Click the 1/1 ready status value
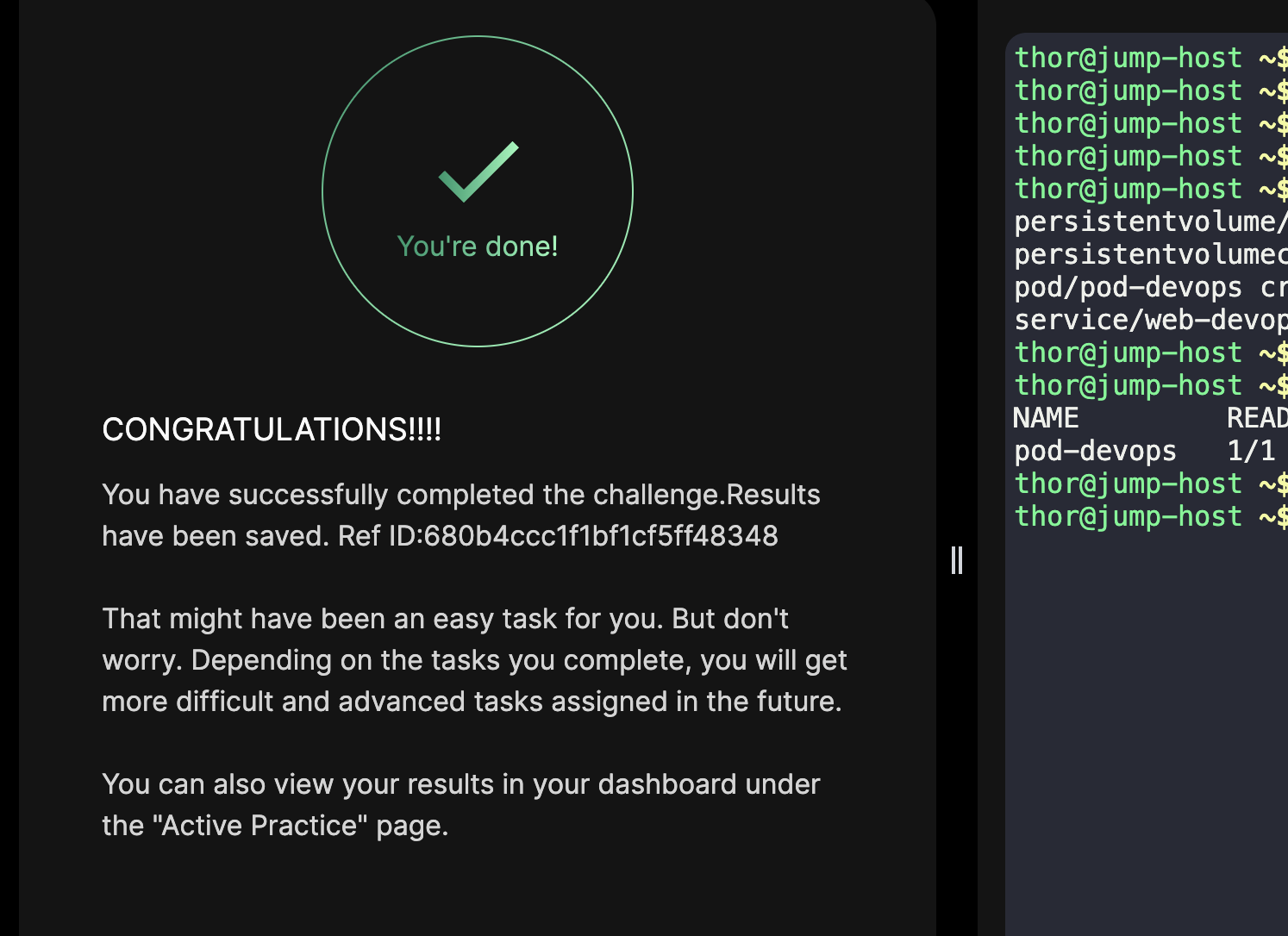The width and height of the screenshot is (1288, 936). coord(1250,451)
